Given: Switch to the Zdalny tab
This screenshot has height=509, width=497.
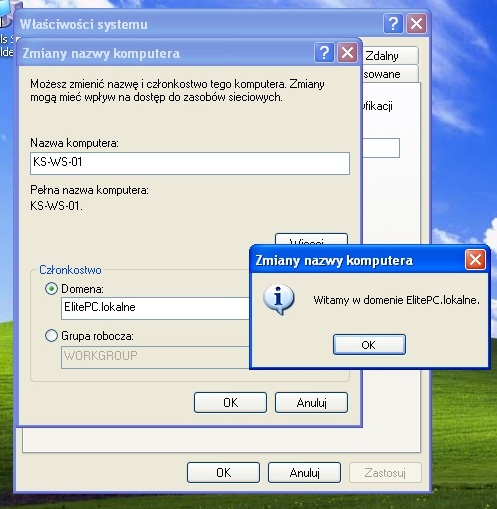Looking at the screenshot, I should click(389, 56).
